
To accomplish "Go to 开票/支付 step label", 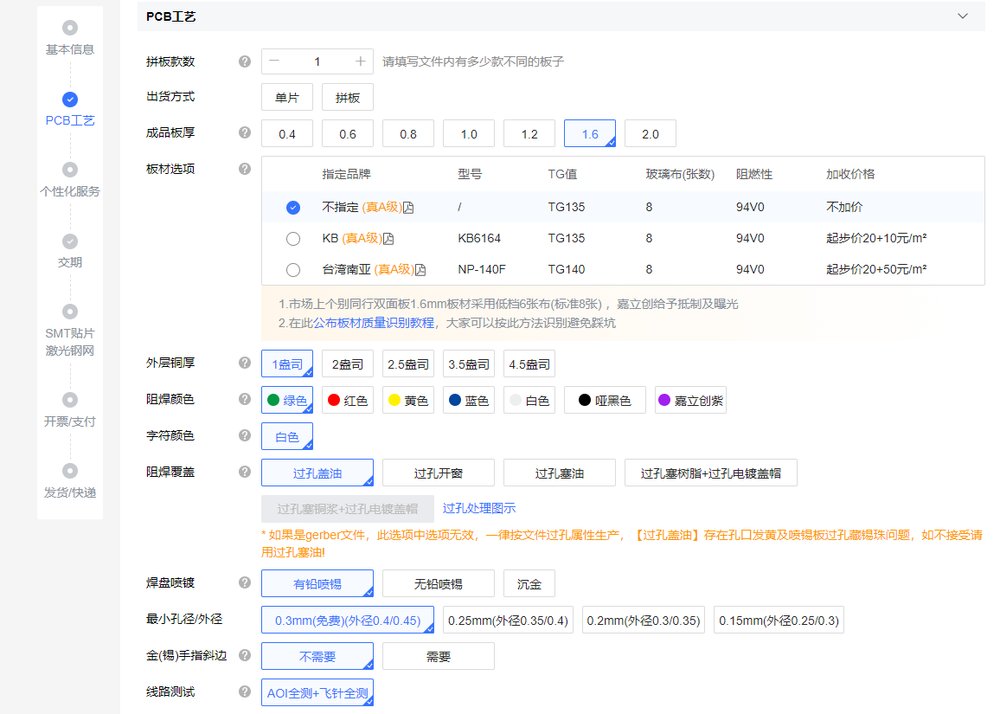I will pyautogui.click(x=70, y=421).
